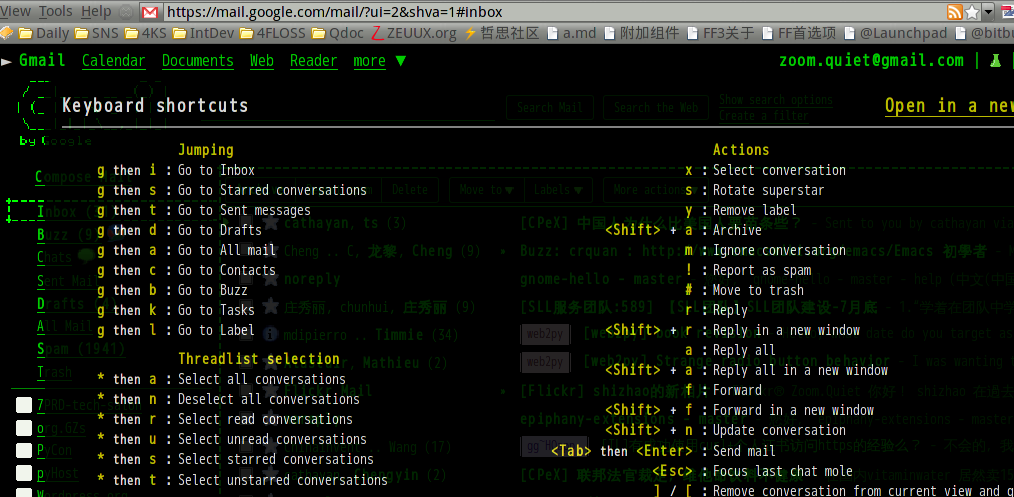Open Trash in the sidebar
The height and width of the screenshot is (497, 1014).
coord(54,372)
